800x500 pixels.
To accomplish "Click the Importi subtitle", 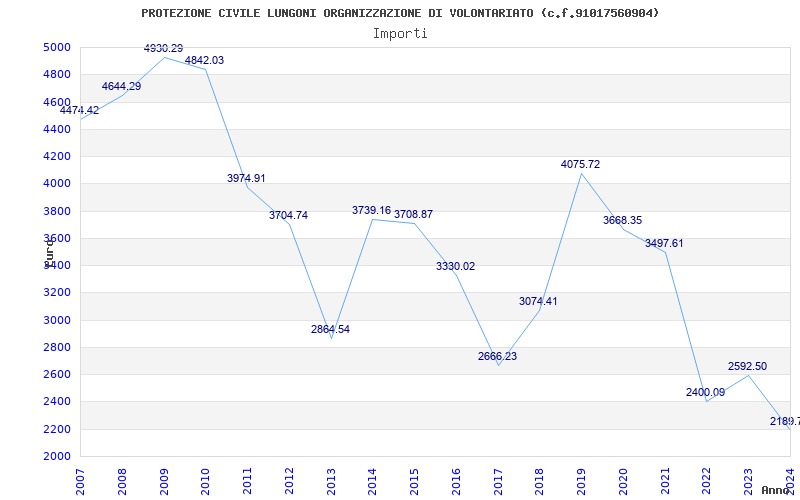I will (x=400, y=34).
